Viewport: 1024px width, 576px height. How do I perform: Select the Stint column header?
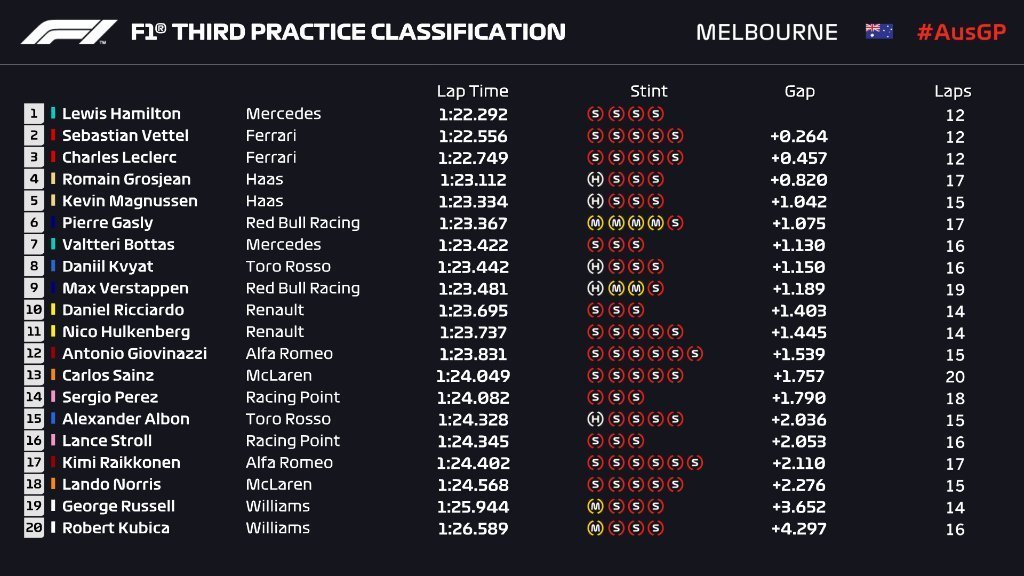click(648, 91)
